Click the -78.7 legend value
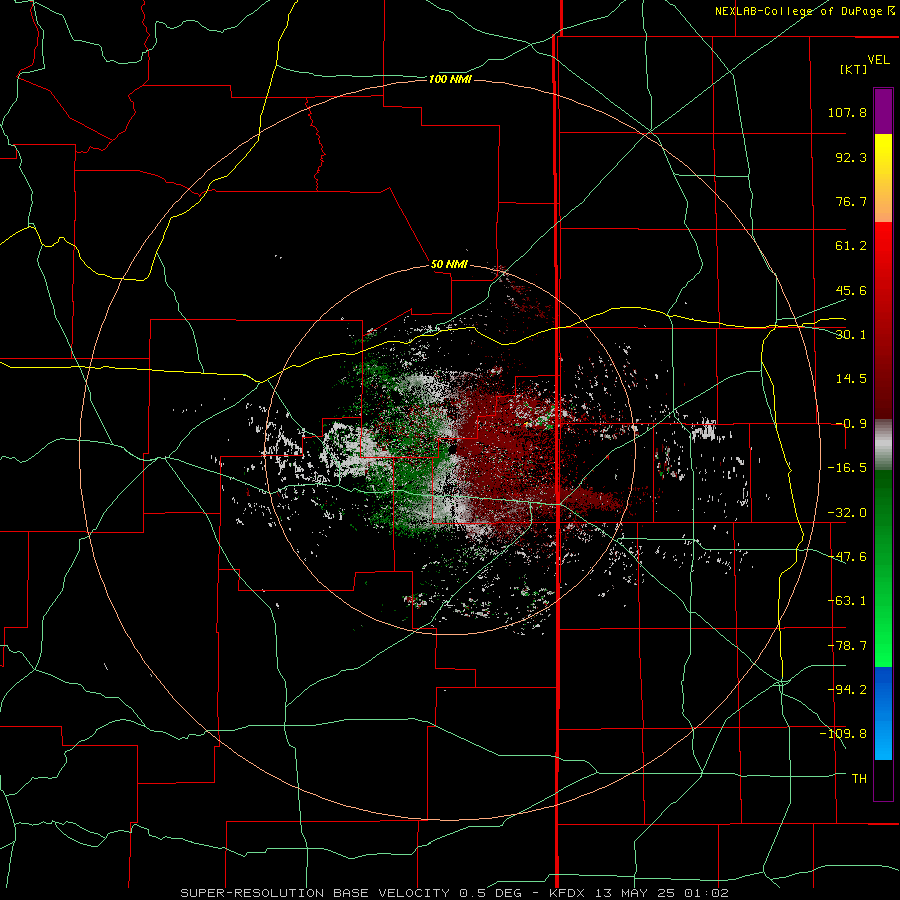This screenshot has width=900, height=900. coord(847,646)
